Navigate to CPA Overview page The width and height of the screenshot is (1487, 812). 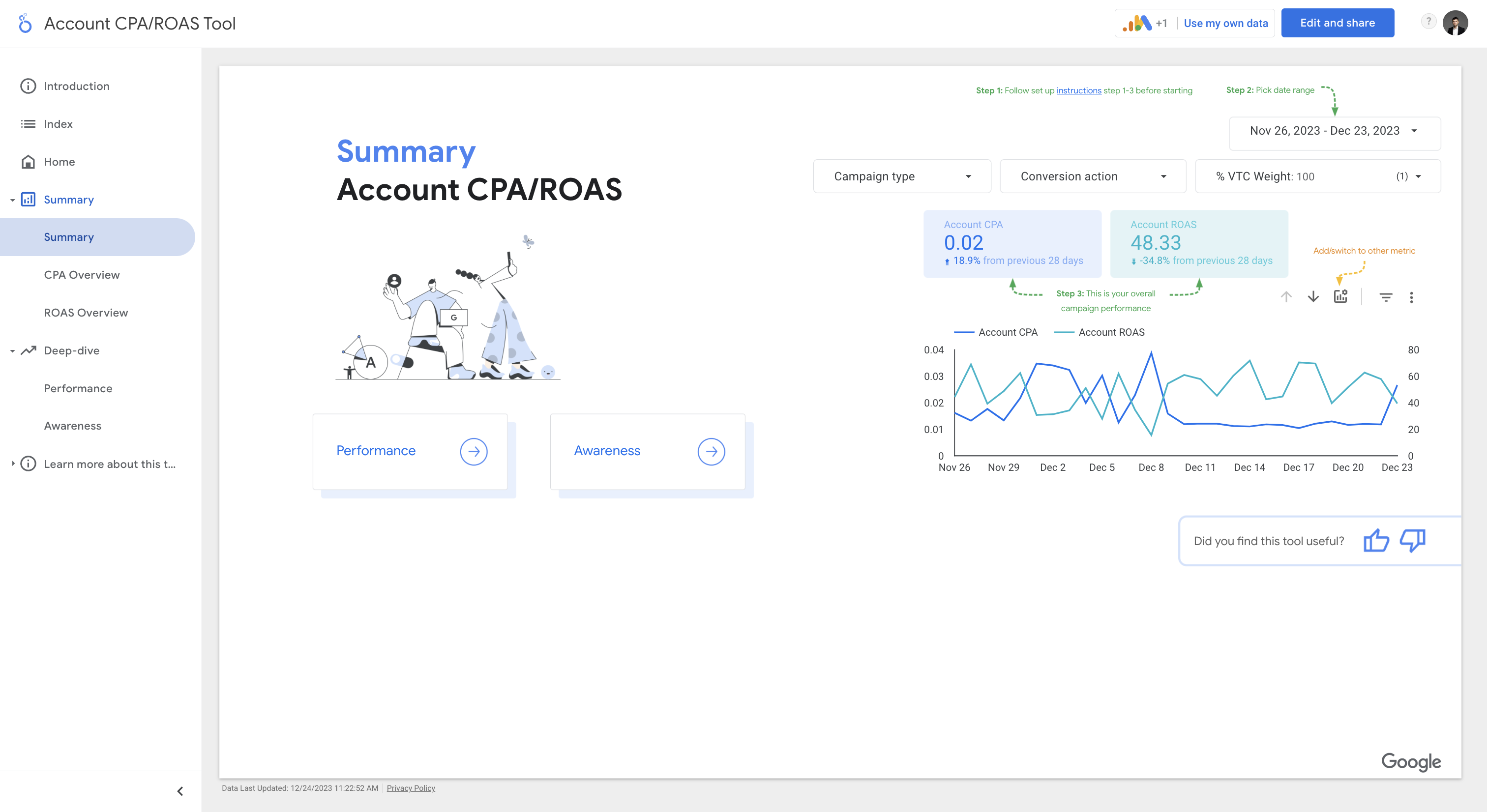click(81, 275)
